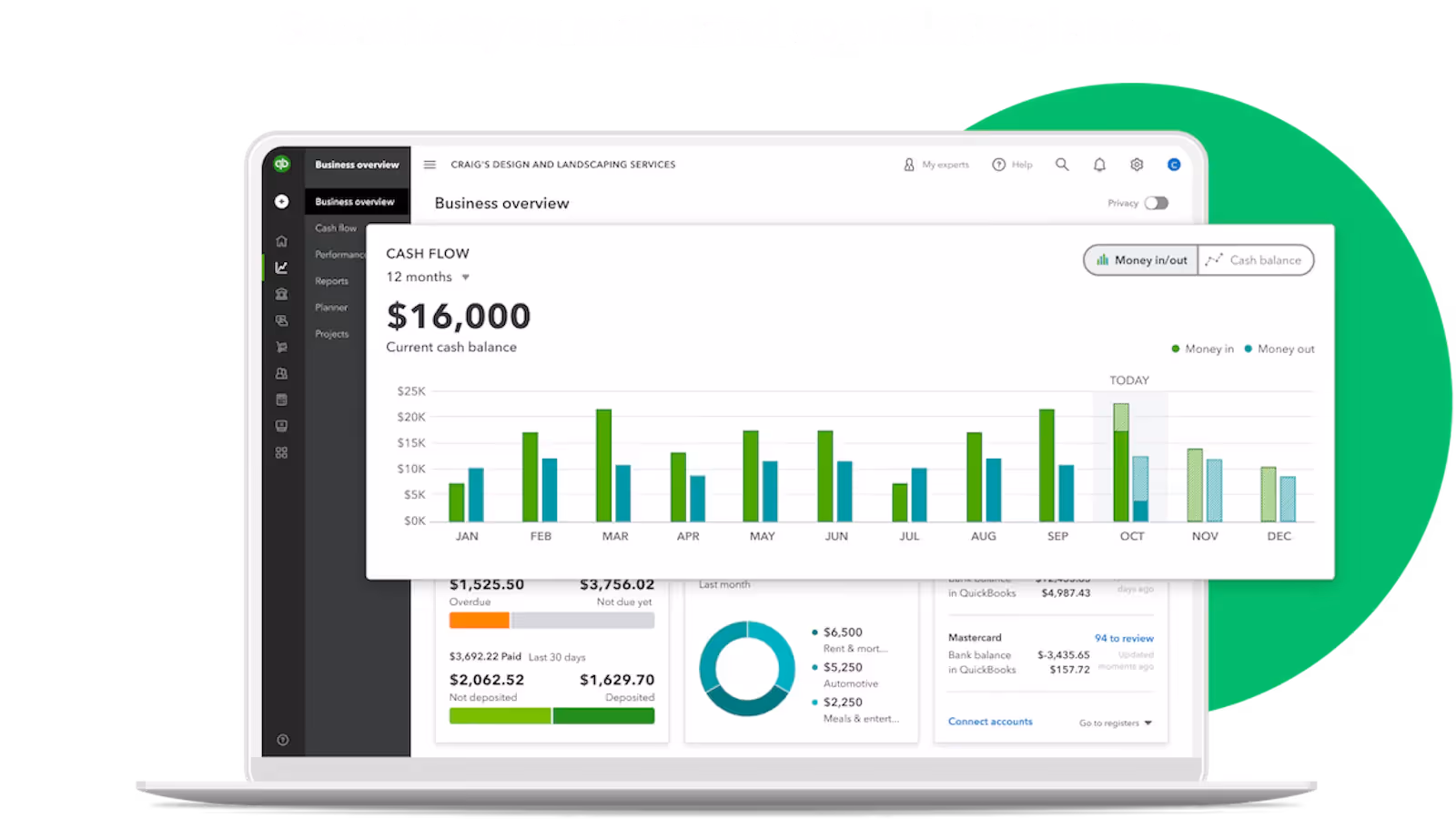Click the October Money in bar
The height and width of the screenshot is (819, 1456).
pyautogui.click(x=1121, y=462)
